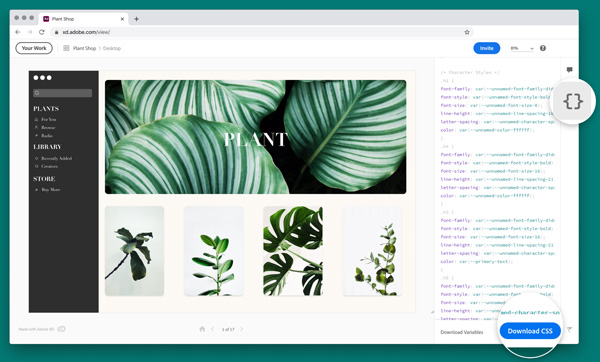Open the eucalyptus branch plant card
The image size is (600, 362).
click(372, 251)
